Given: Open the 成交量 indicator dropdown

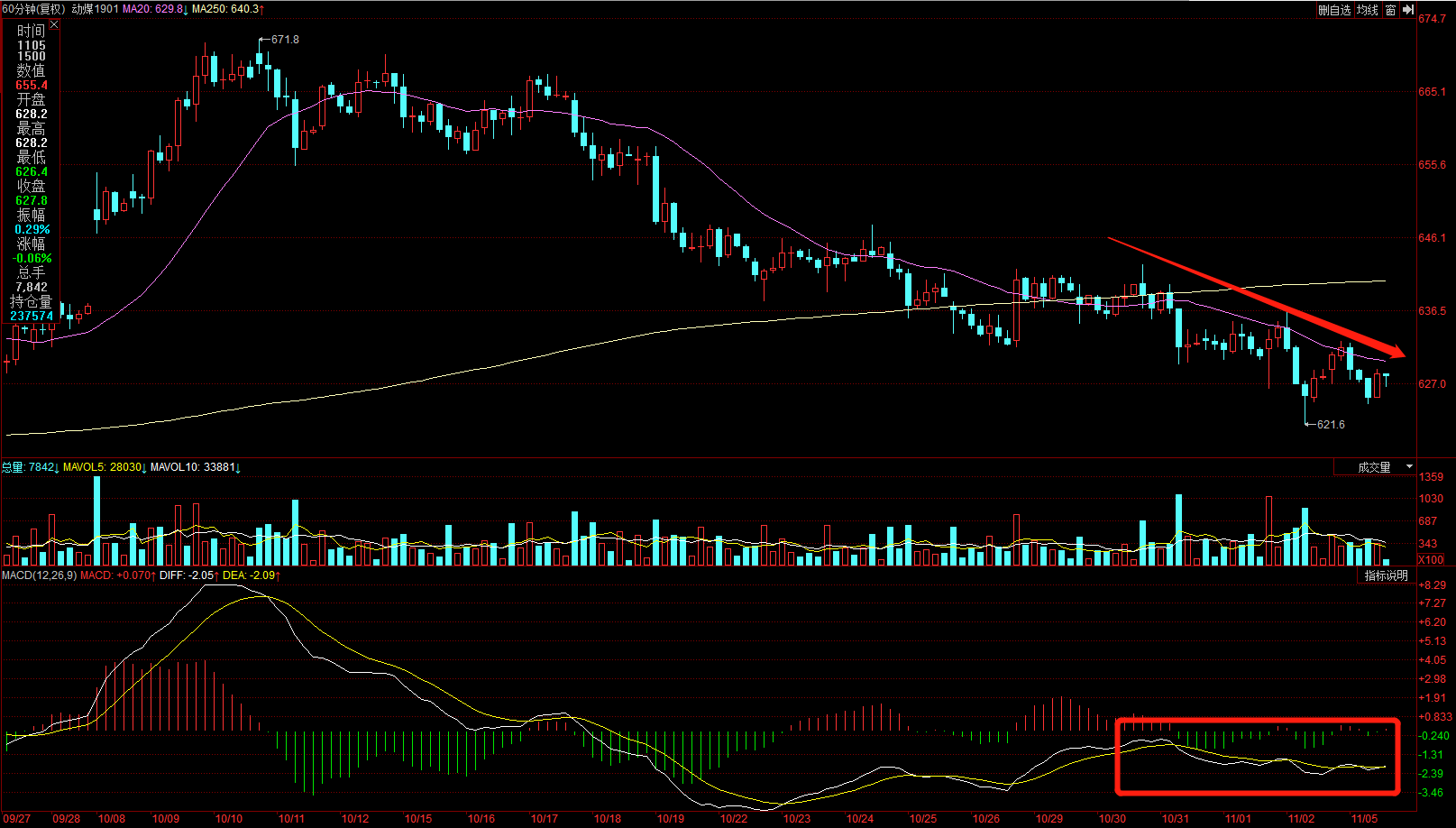Looking at the screenshot, I should point(1375,467).
